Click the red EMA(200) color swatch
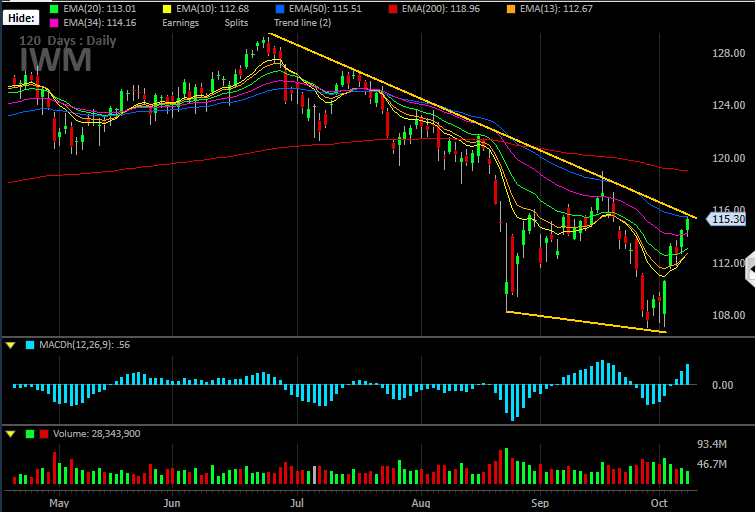Screen dimensions: 755x512 (393, 9)
